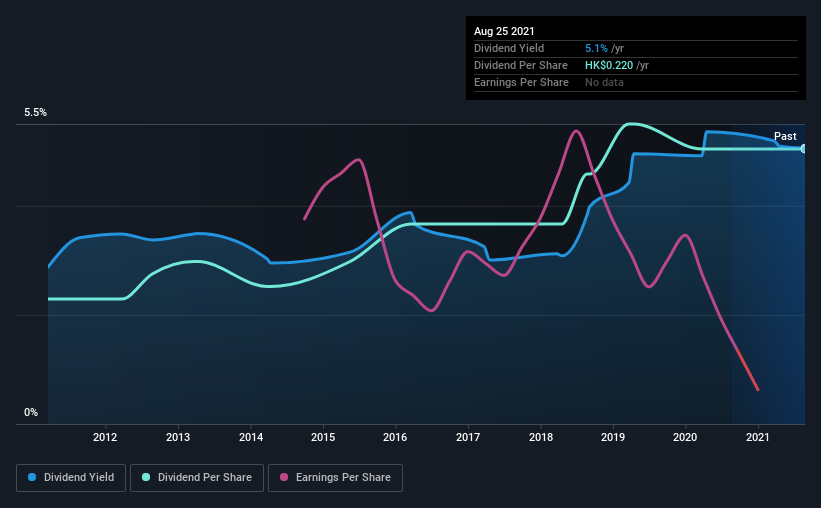Click the HK$0.220 dividend per share value
Image resolution: width=821 pixels, height=508 pixels.
coord(609,65)
